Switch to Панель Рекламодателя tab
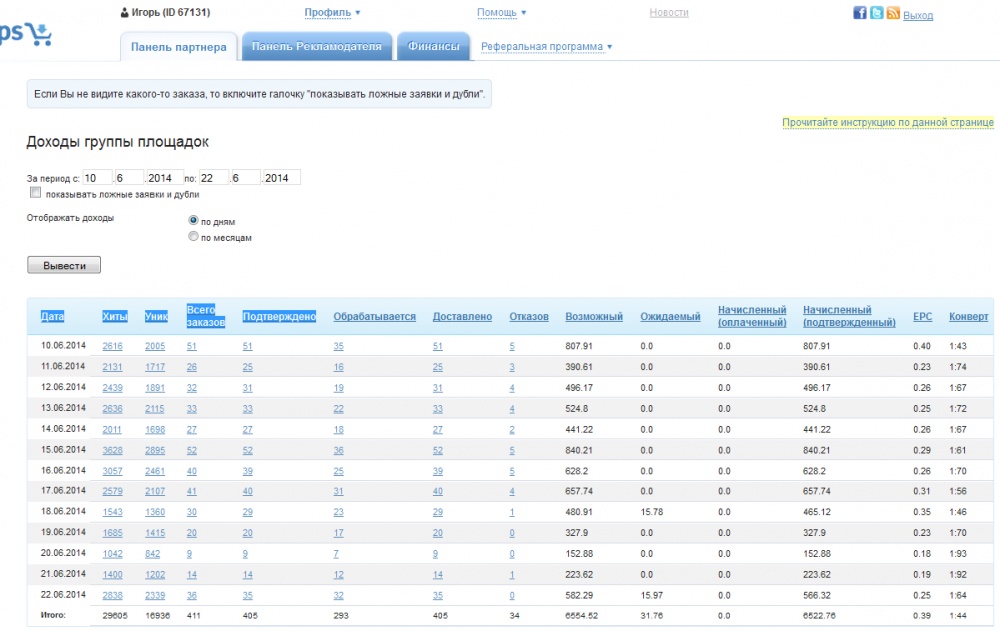This screenshot has height=631, width=1000. point(316,47)
